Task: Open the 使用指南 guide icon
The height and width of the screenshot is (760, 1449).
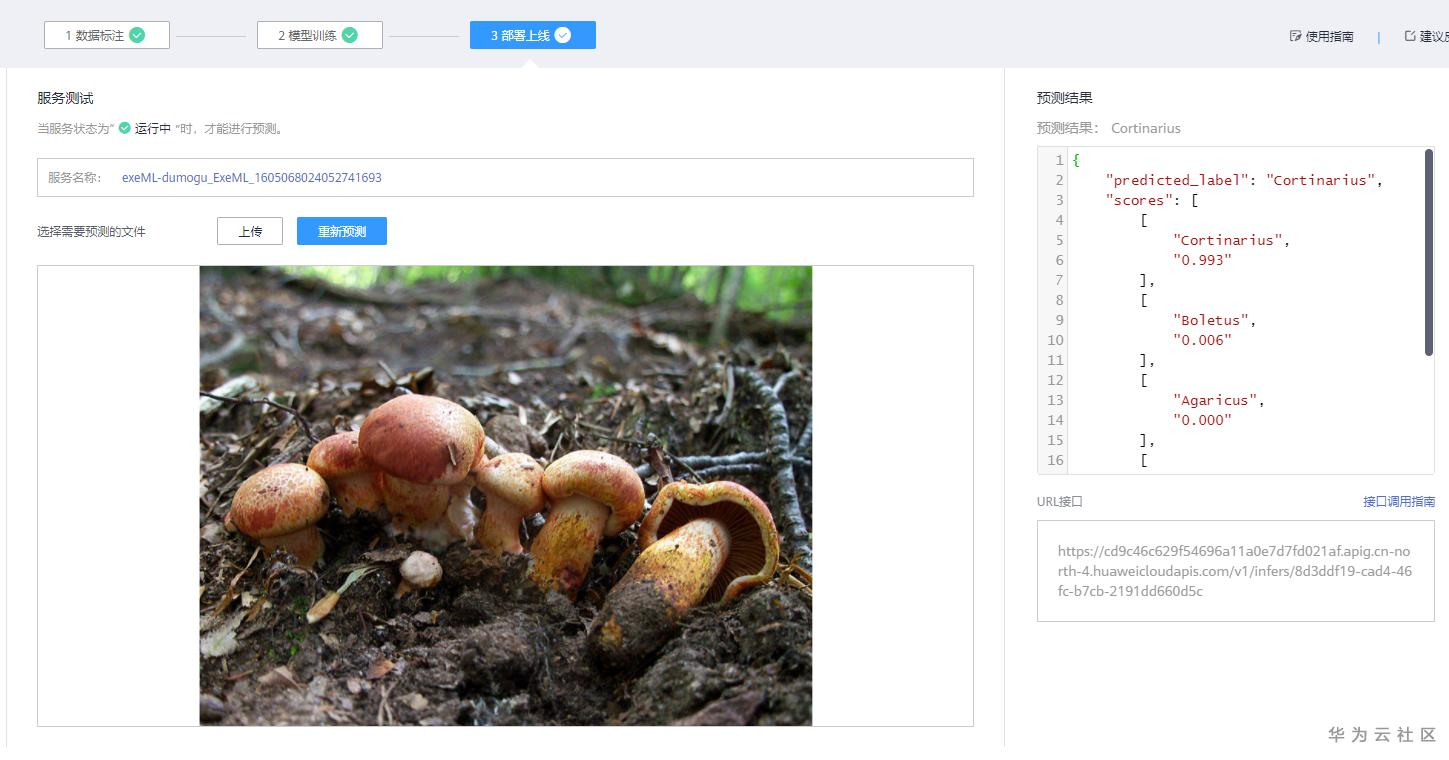Action: pyautogui.click(x=1296, y=36)
